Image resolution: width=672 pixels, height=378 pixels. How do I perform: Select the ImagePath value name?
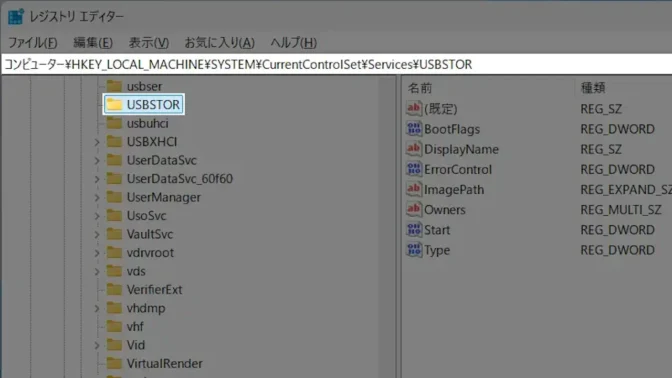coord(454,189)
